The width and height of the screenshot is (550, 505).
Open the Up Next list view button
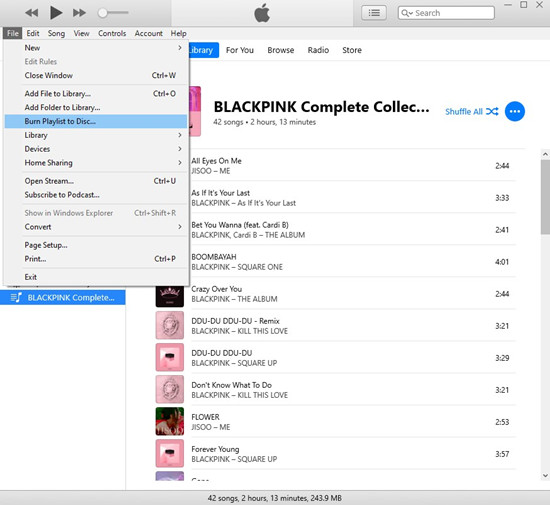(x=374, y=13)
